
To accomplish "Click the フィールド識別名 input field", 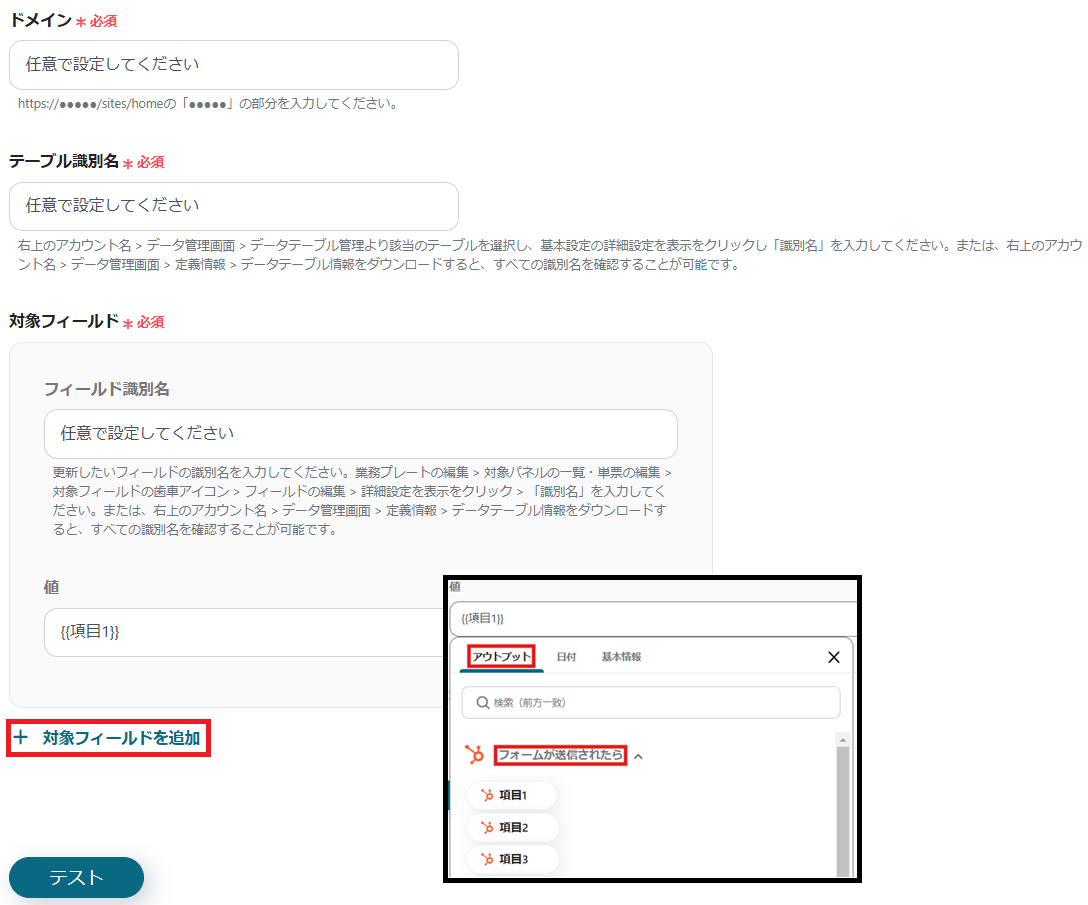I will (361, 434).
